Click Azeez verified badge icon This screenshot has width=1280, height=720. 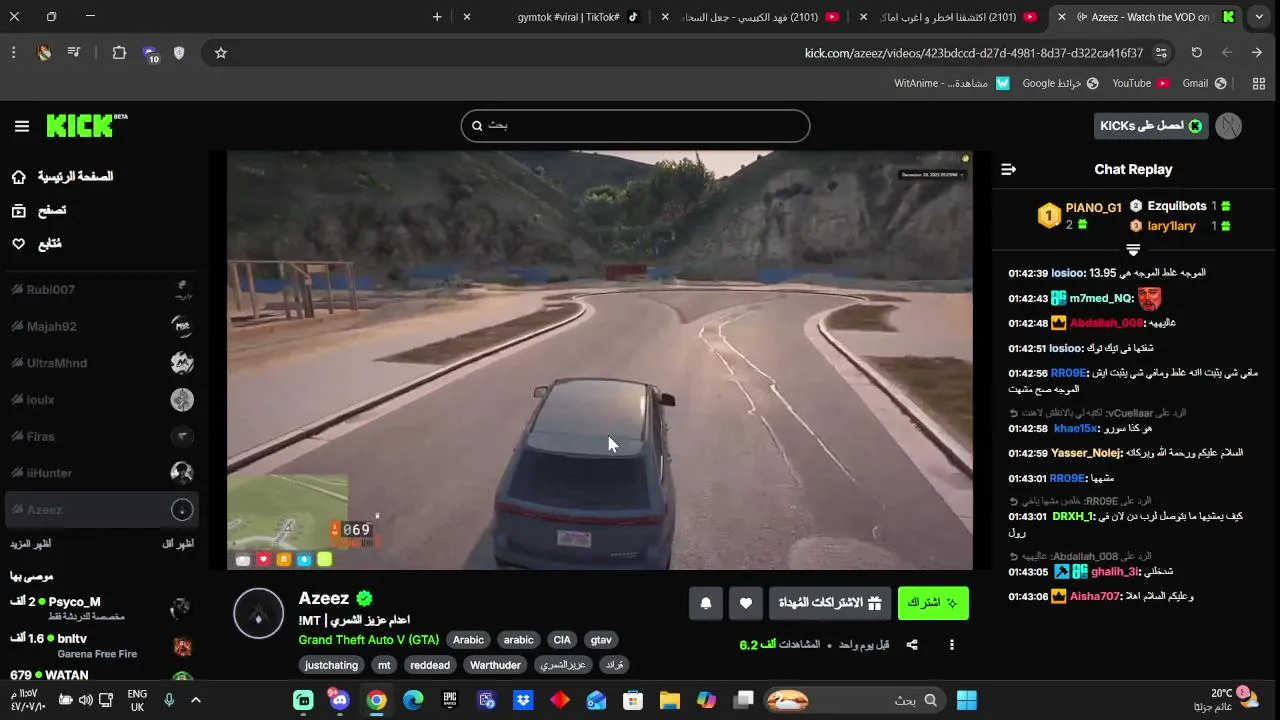point(364,598)
